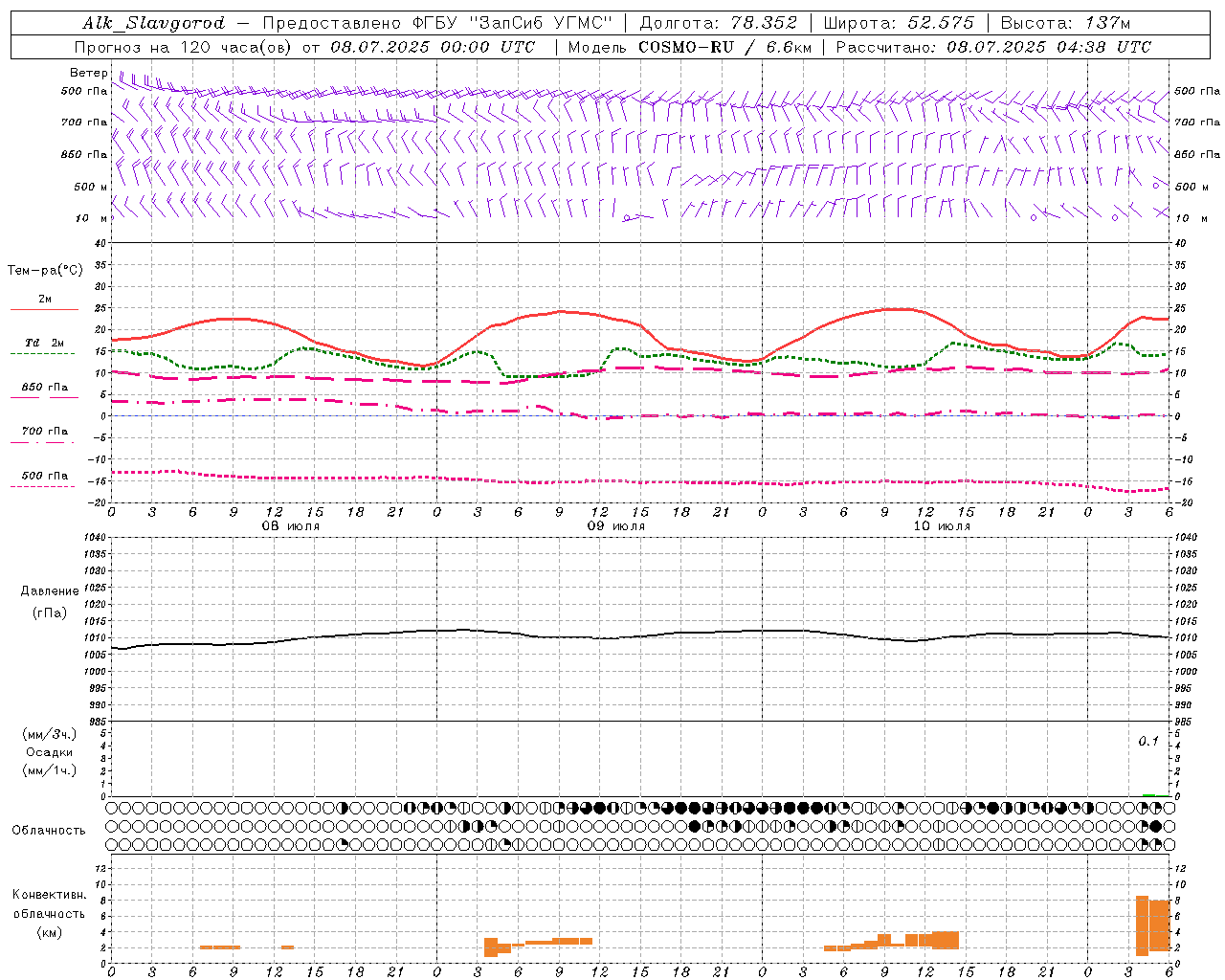This screenshot has height=980, width=1225.
Task: Select the (гПа) unit under Давление
Action: [x=50, y=613]
